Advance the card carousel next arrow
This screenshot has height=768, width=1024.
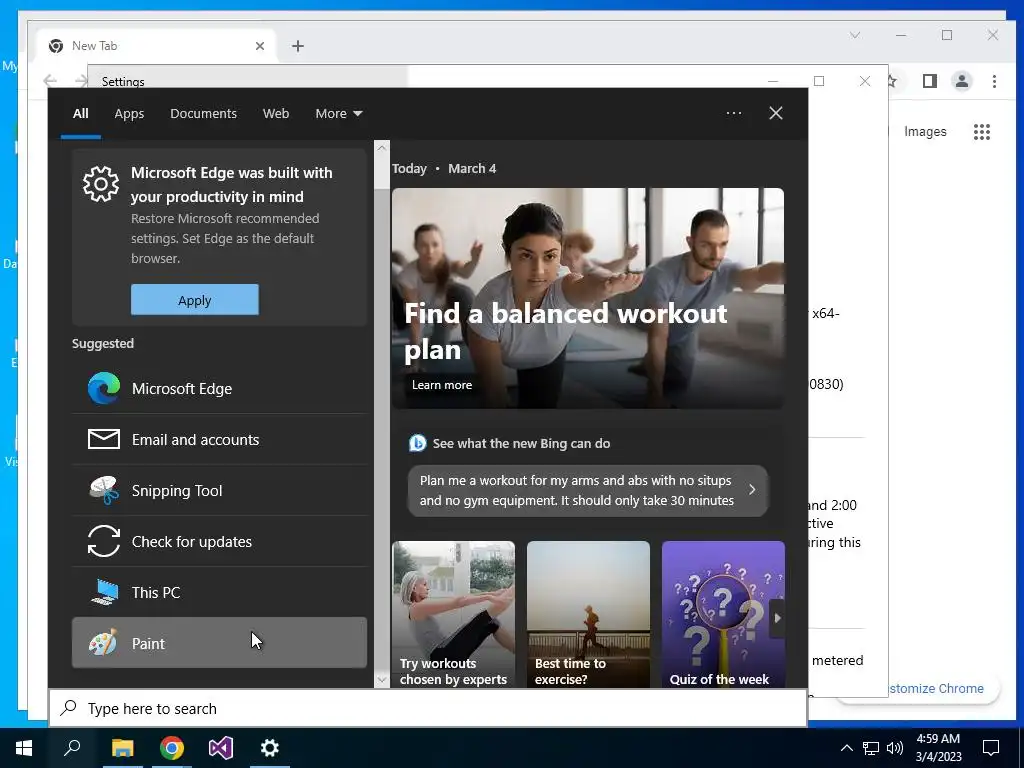click(x=776, y=618)
